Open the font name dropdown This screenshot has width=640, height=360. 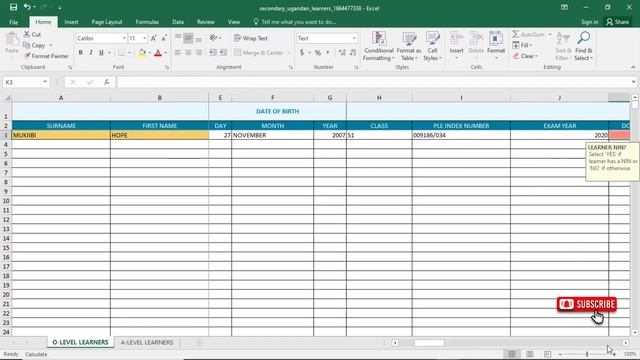[x=124, y=38]
